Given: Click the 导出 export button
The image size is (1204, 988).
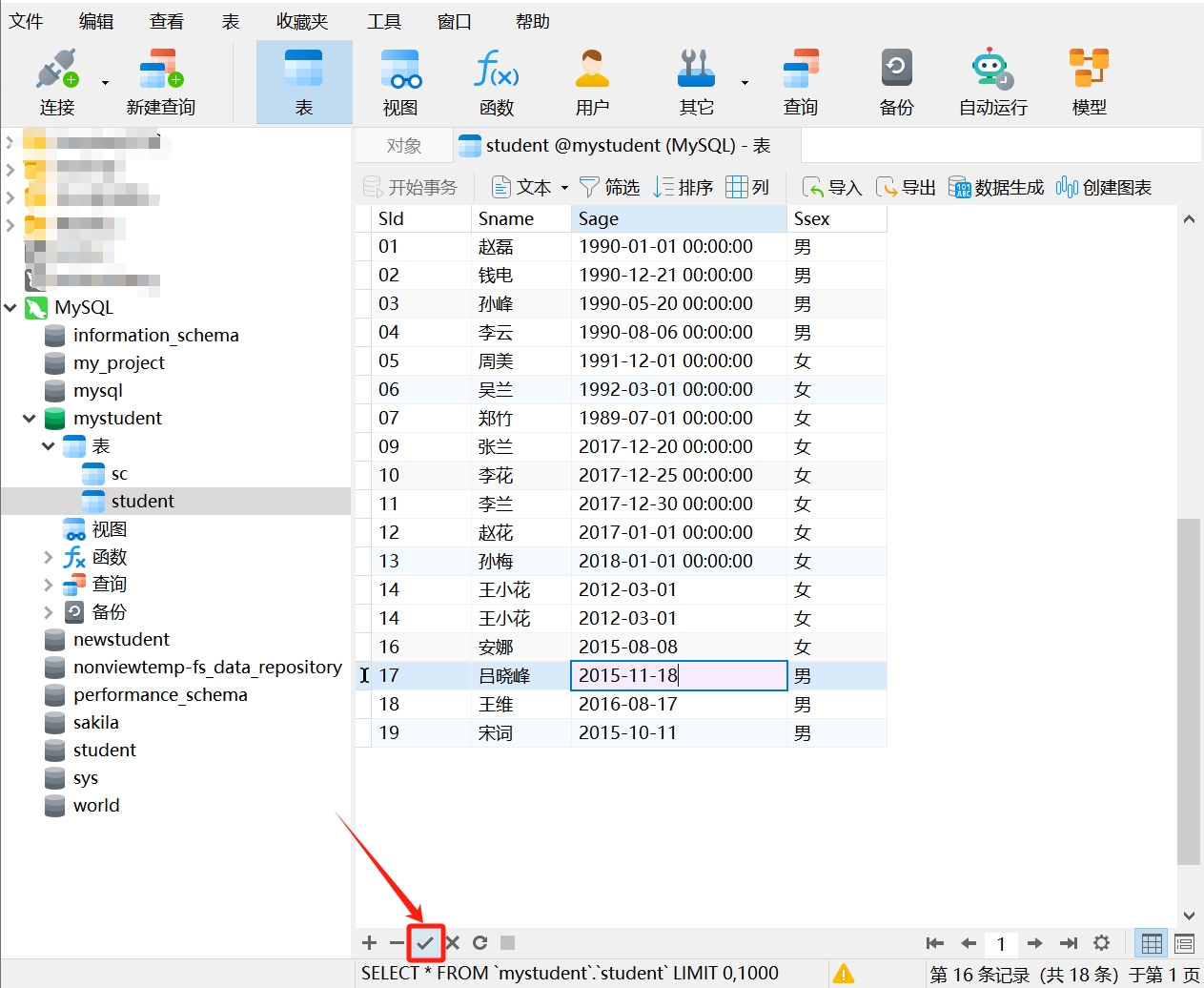Looking at the screenshot, I should 907,188.
